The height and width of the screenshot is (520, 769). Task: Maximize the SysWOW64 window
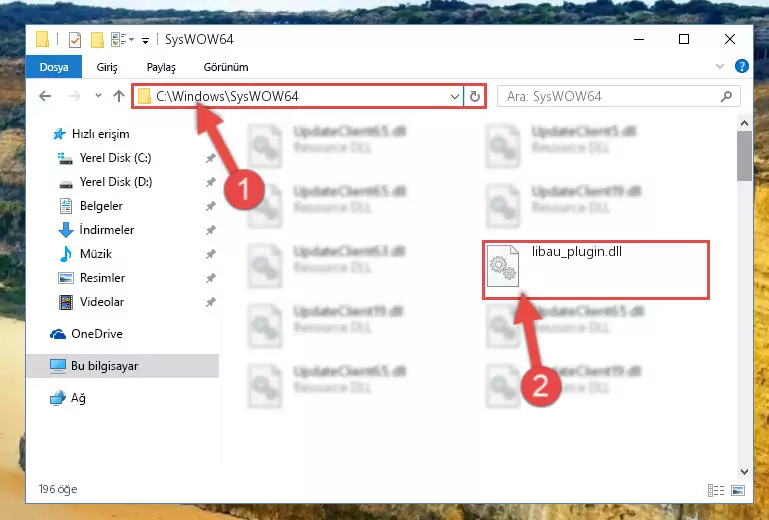(x=684, y=39)
